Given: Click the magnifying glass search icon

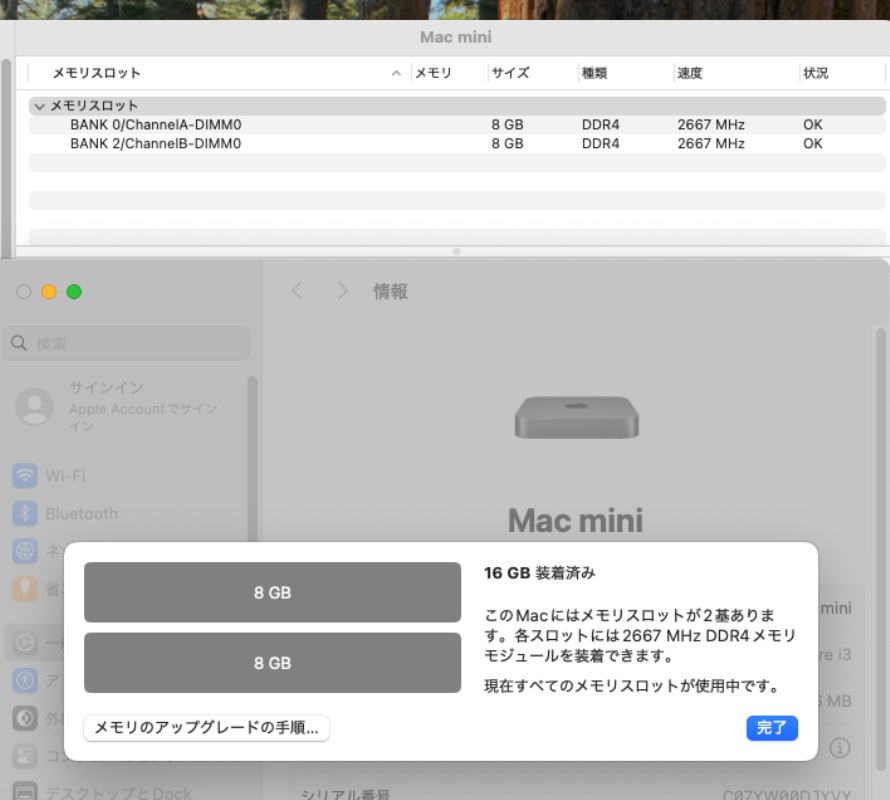Looking at the screenshot, I should (19, 343).
